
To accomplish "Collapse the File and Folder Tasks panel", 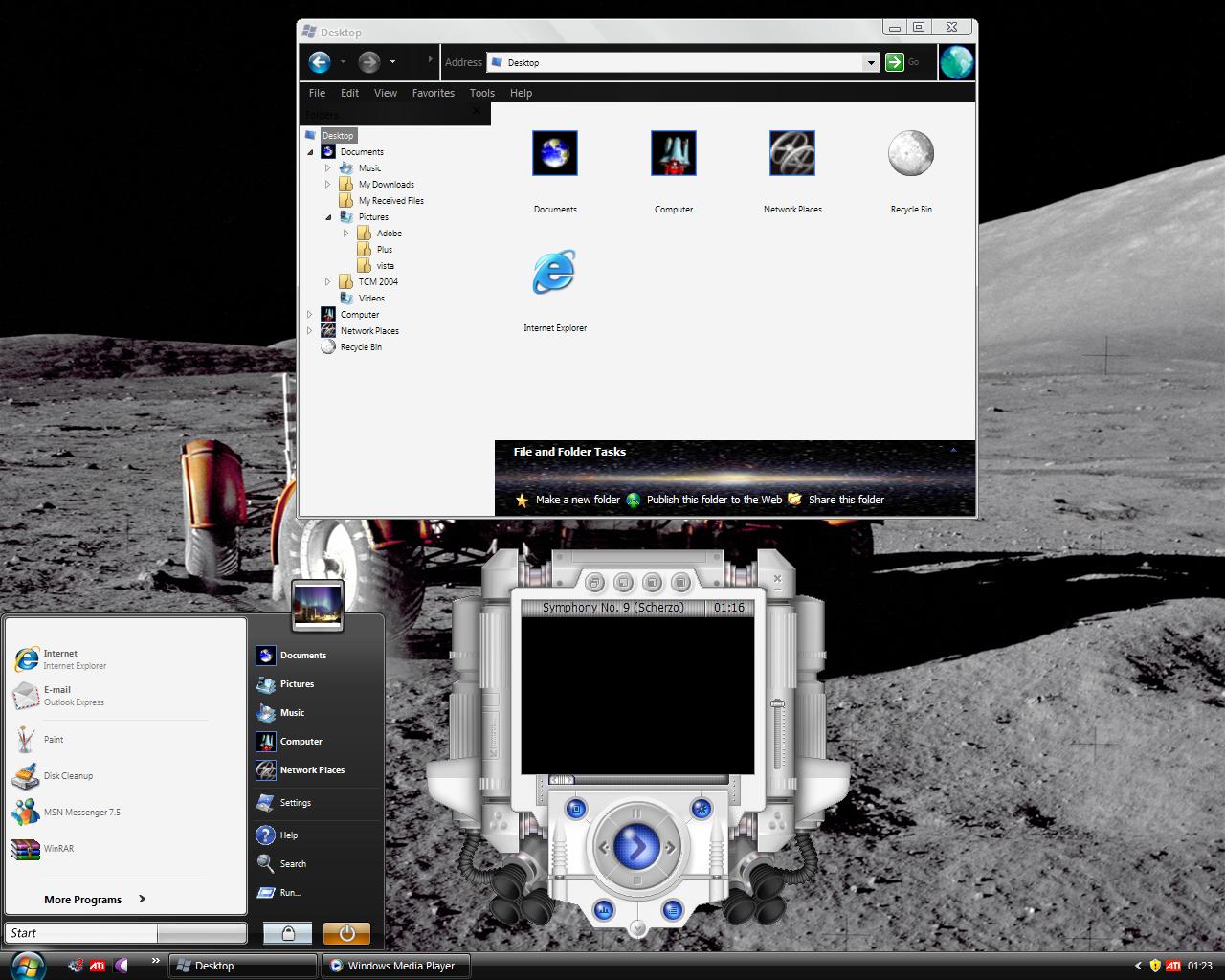I will tap(953, 451).
